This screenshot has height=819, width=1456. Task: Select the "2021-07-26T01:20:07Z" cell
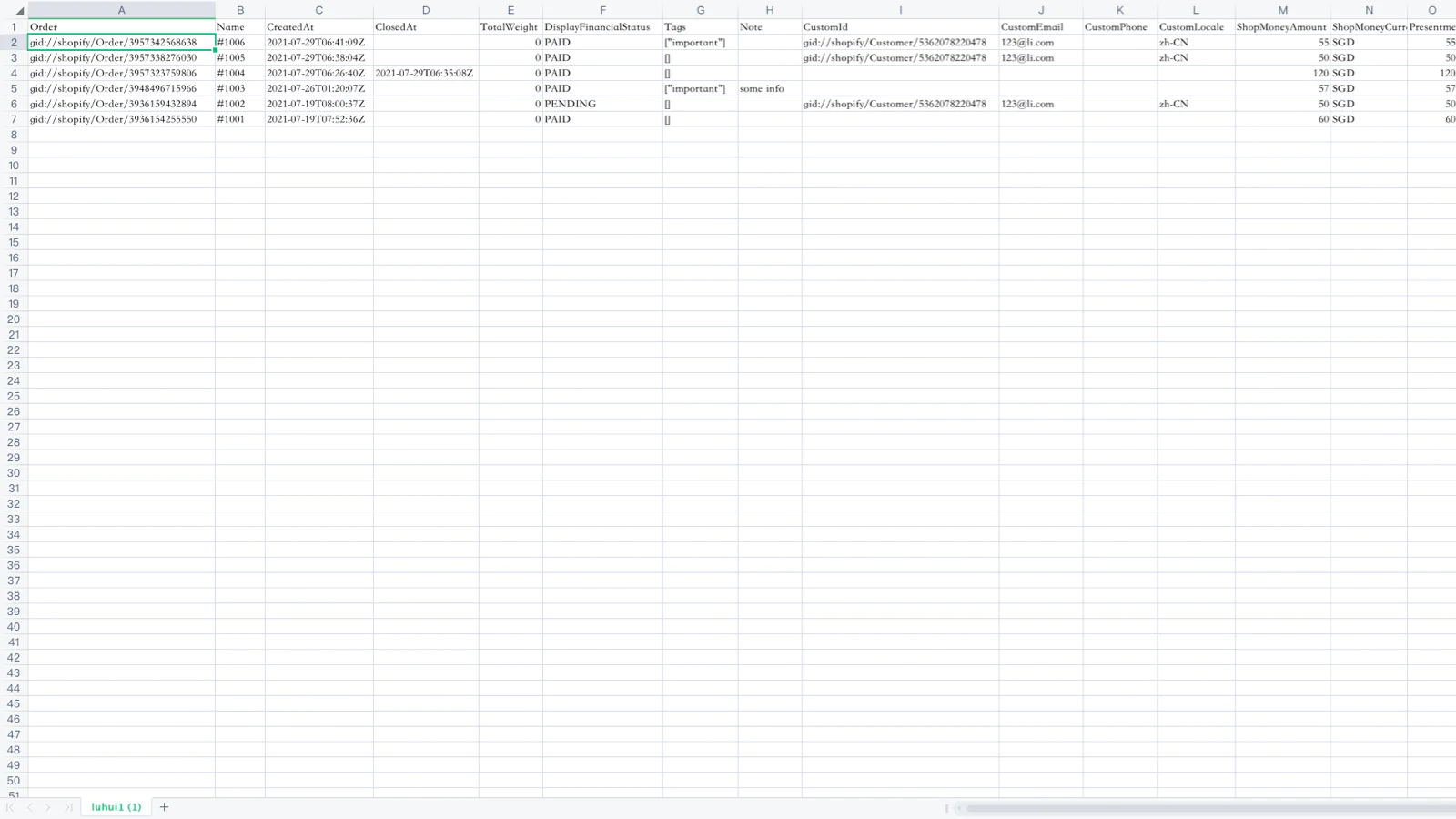[319, 88]
